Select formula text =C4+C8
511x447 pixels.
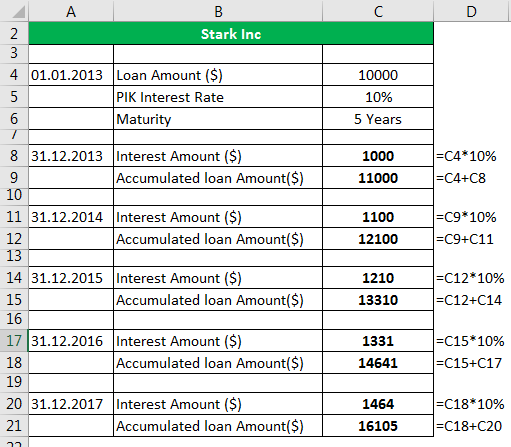461,178
